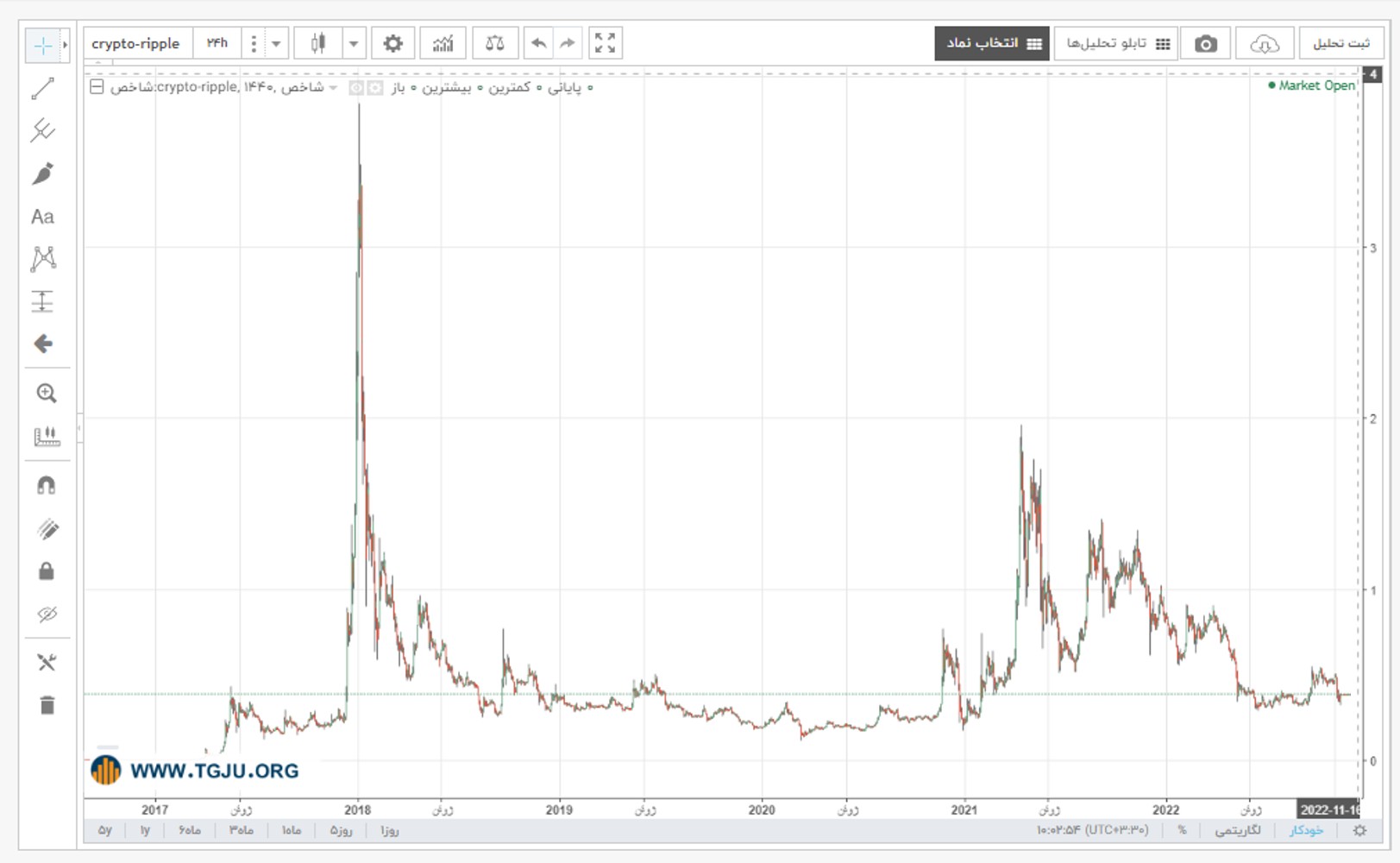
Task: Open the drawing tools properties icon
Action: (x=47, y=663)
